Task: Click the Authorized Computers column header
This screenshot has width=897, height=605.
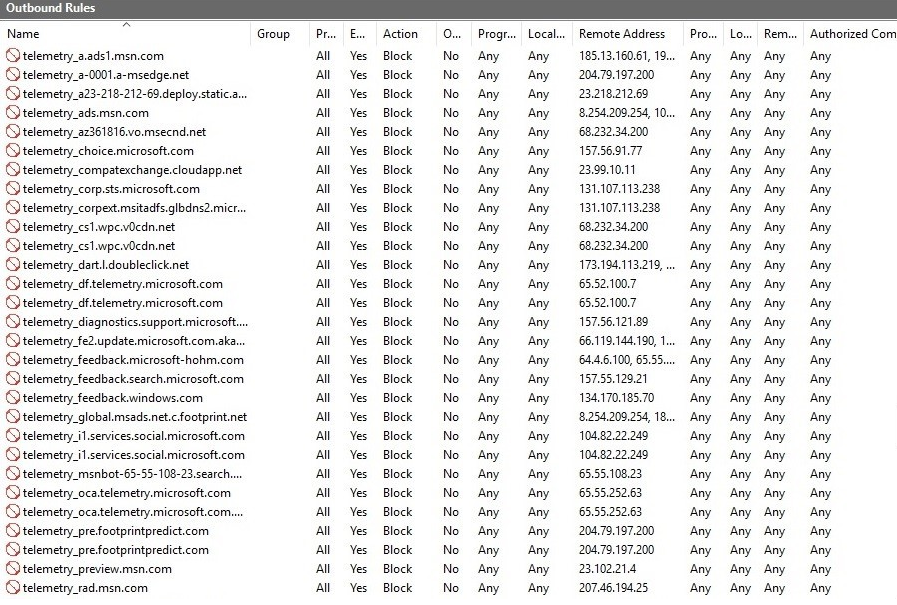Action: point(852,34)
